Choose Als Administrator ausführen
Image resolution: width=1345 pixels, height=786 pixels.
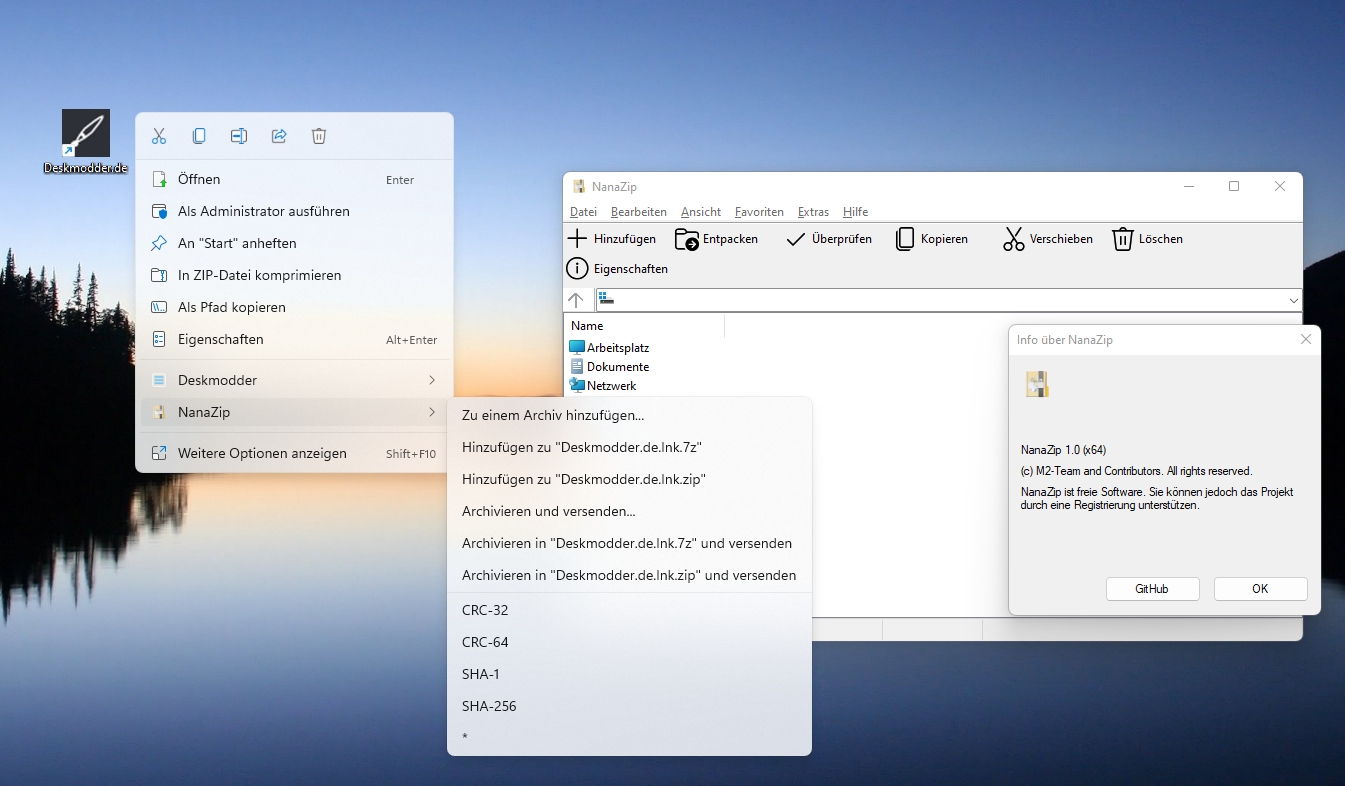(294, 212)
